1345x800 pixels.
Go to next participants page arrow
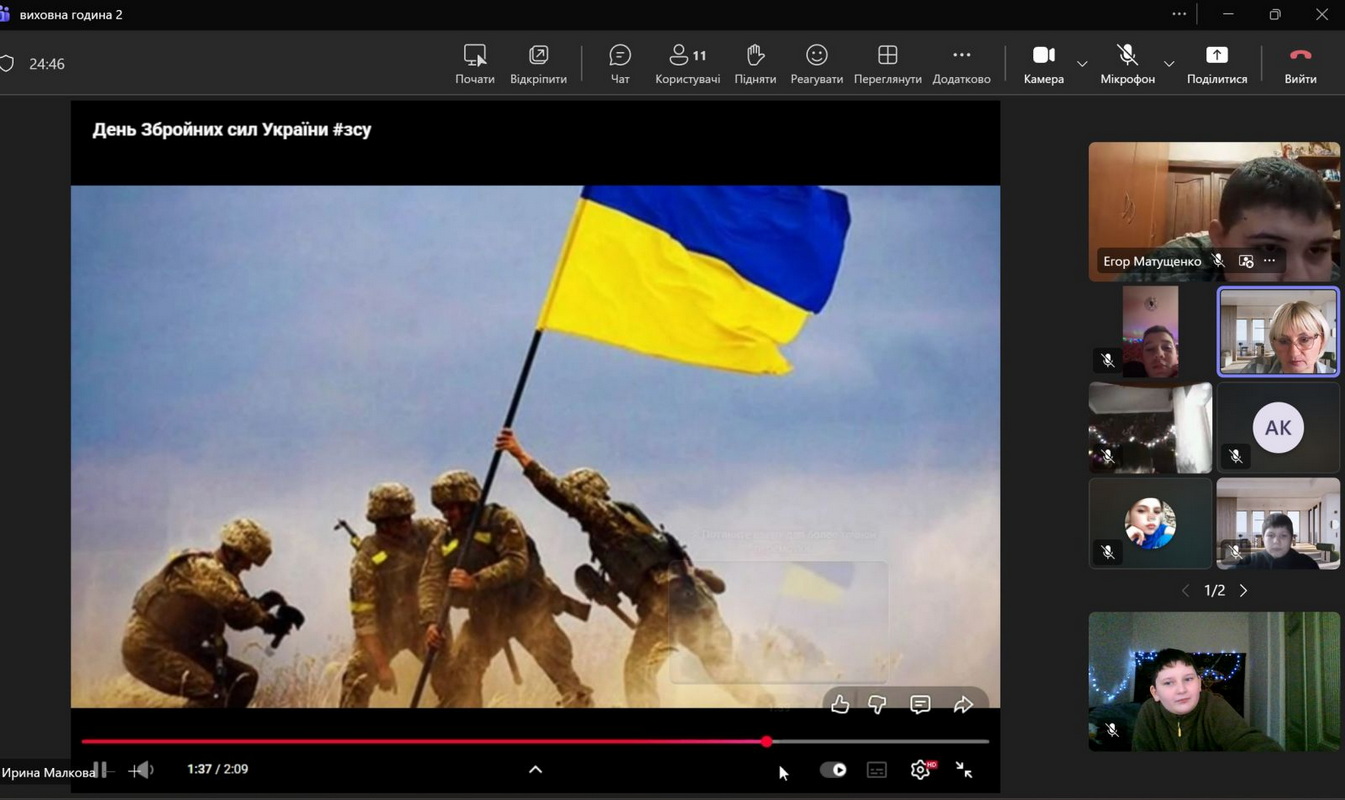click(x=1244, y=591)
